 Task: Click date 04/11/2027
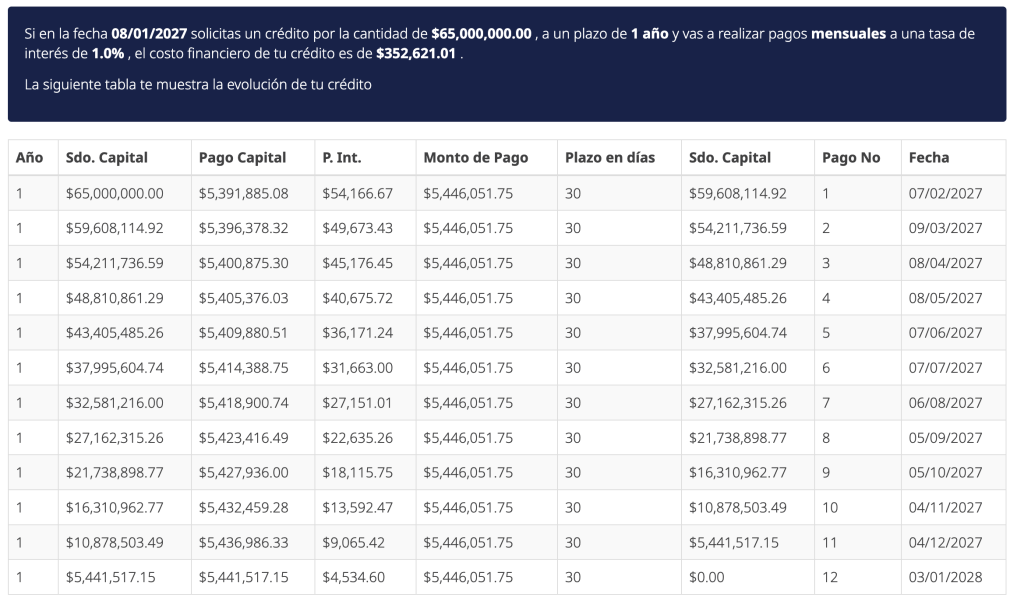[945, 508]
